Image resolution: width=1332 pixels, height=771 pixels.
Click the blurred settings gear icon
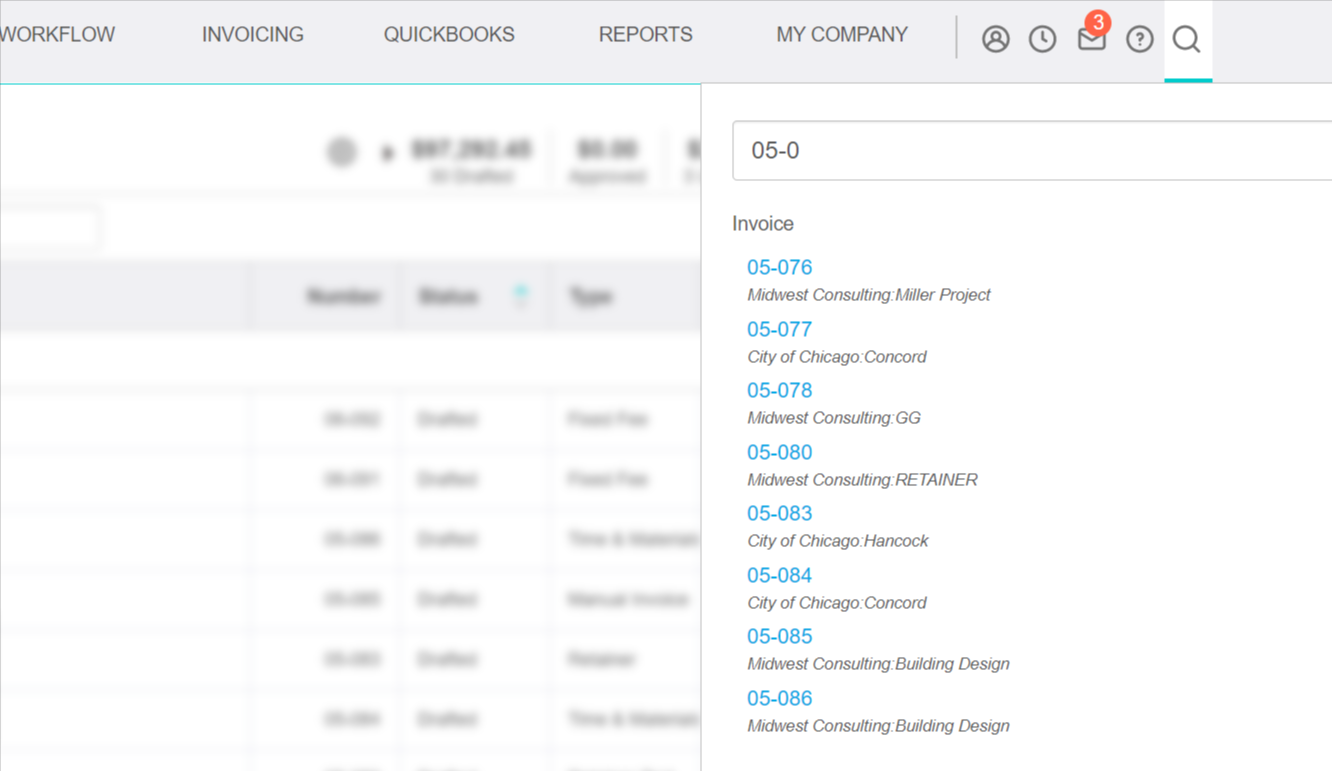coord(342,152)
